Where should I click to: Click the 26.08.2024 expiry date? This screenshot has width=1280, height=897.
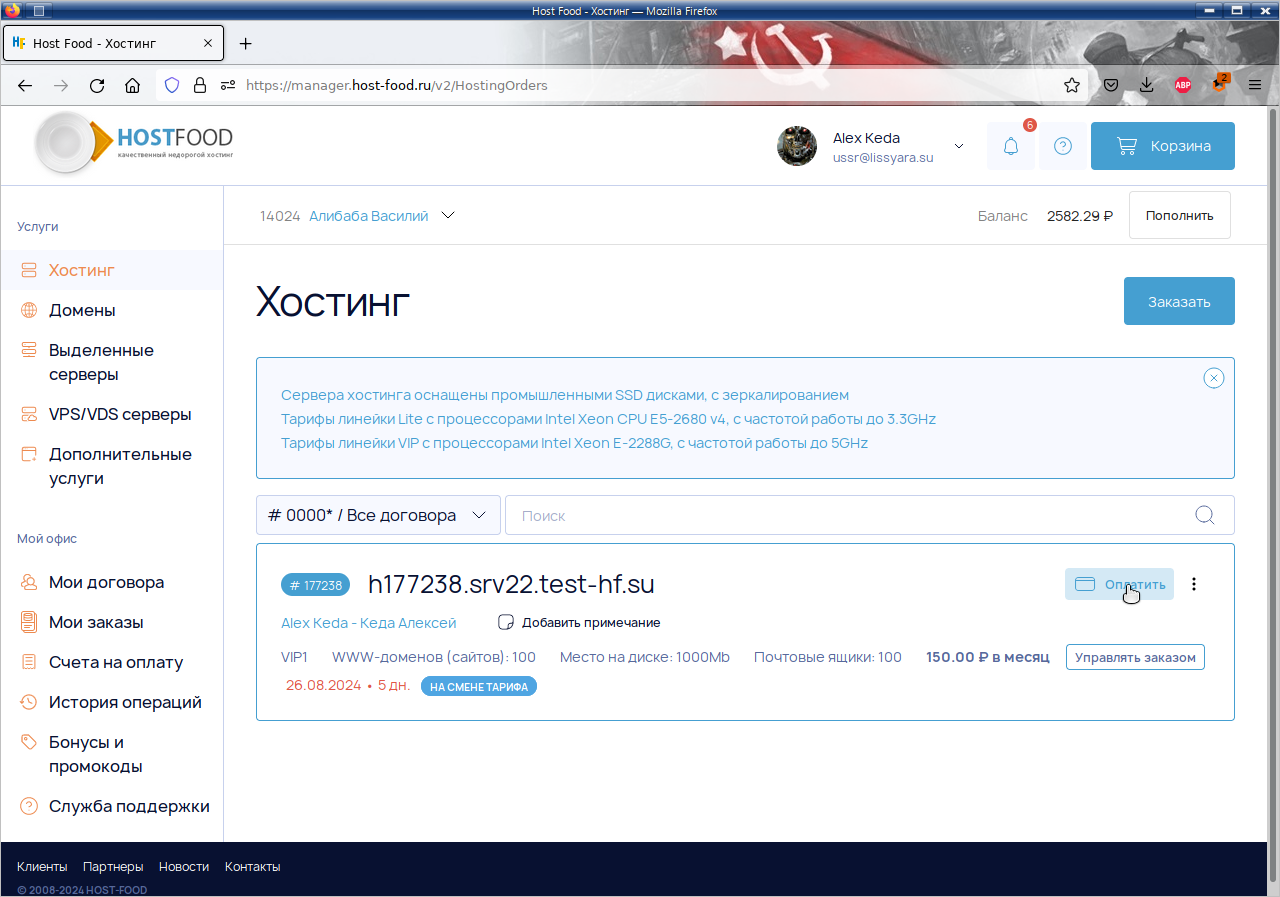(323, 686)
